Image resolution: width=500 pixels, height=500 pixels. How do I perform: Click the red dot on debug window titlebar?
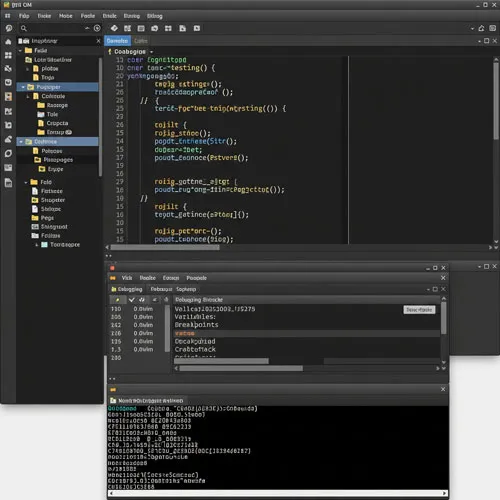point(112,268)
